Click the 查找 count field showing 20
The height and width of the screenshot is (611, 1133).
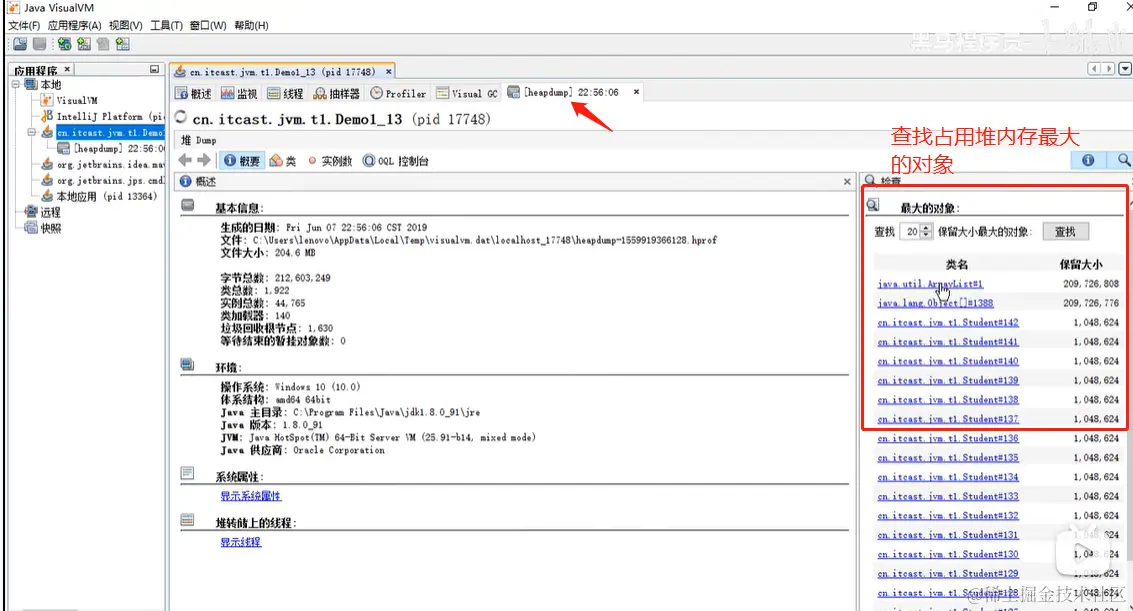point(911,232)
